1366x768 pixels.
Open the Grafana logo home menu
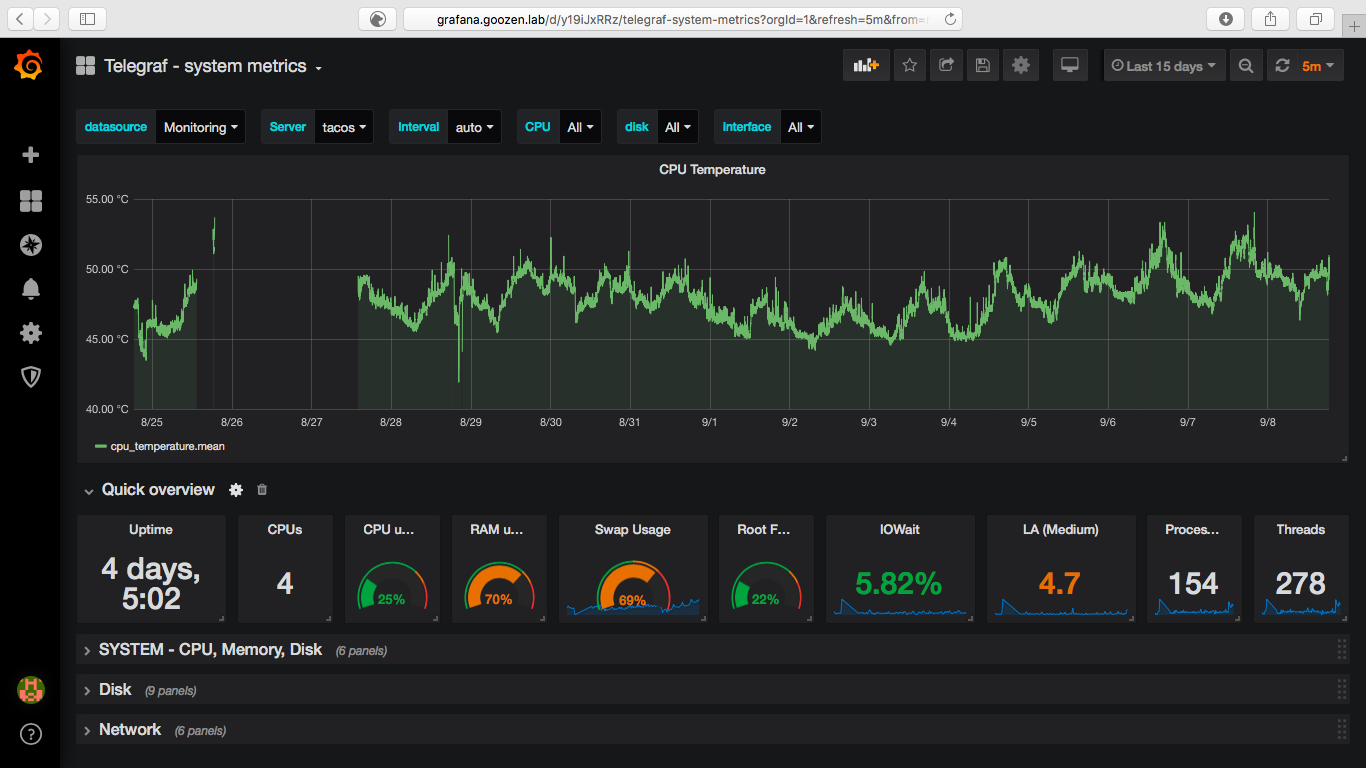(x=29, y=66)
